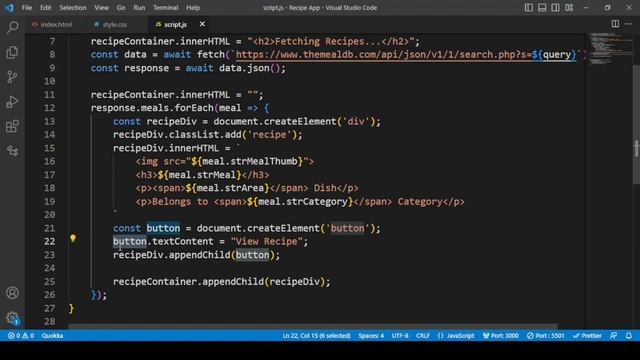The height and width of the screenshot is (360, 640).
Task: Click 'createElement('div')' on line 13
Action: coord(319,122)
